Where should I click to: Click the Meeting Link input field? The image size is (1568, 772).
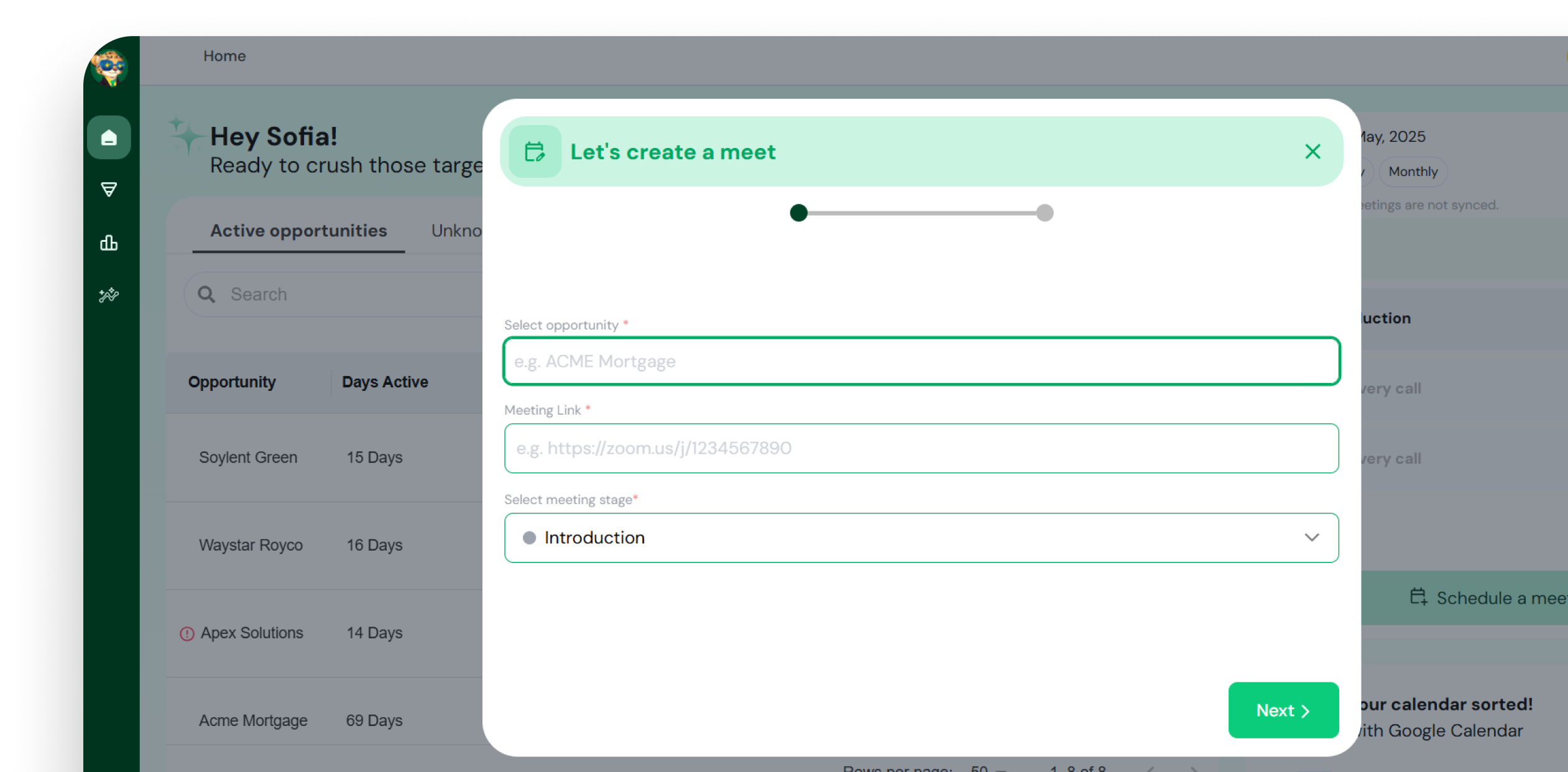pos(920,448)
